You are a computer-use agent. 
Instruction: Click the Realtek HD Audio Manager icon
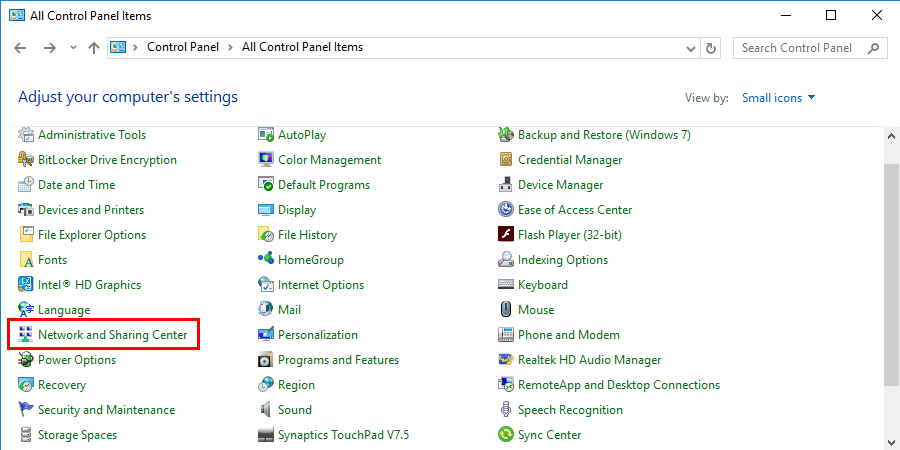click(x=506, y=360)
